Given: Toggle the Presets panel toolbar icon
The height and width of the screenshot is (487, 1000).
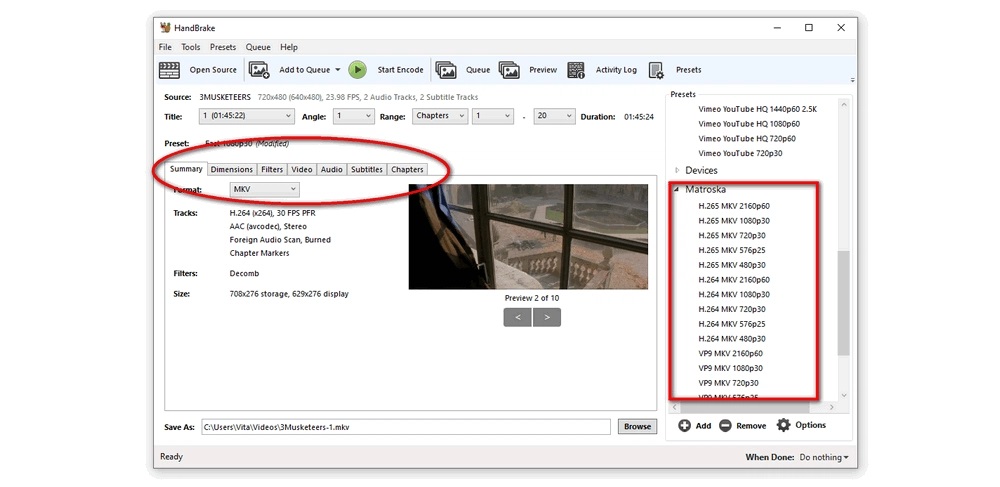Looking at the screenshot, I should [656, 70].
